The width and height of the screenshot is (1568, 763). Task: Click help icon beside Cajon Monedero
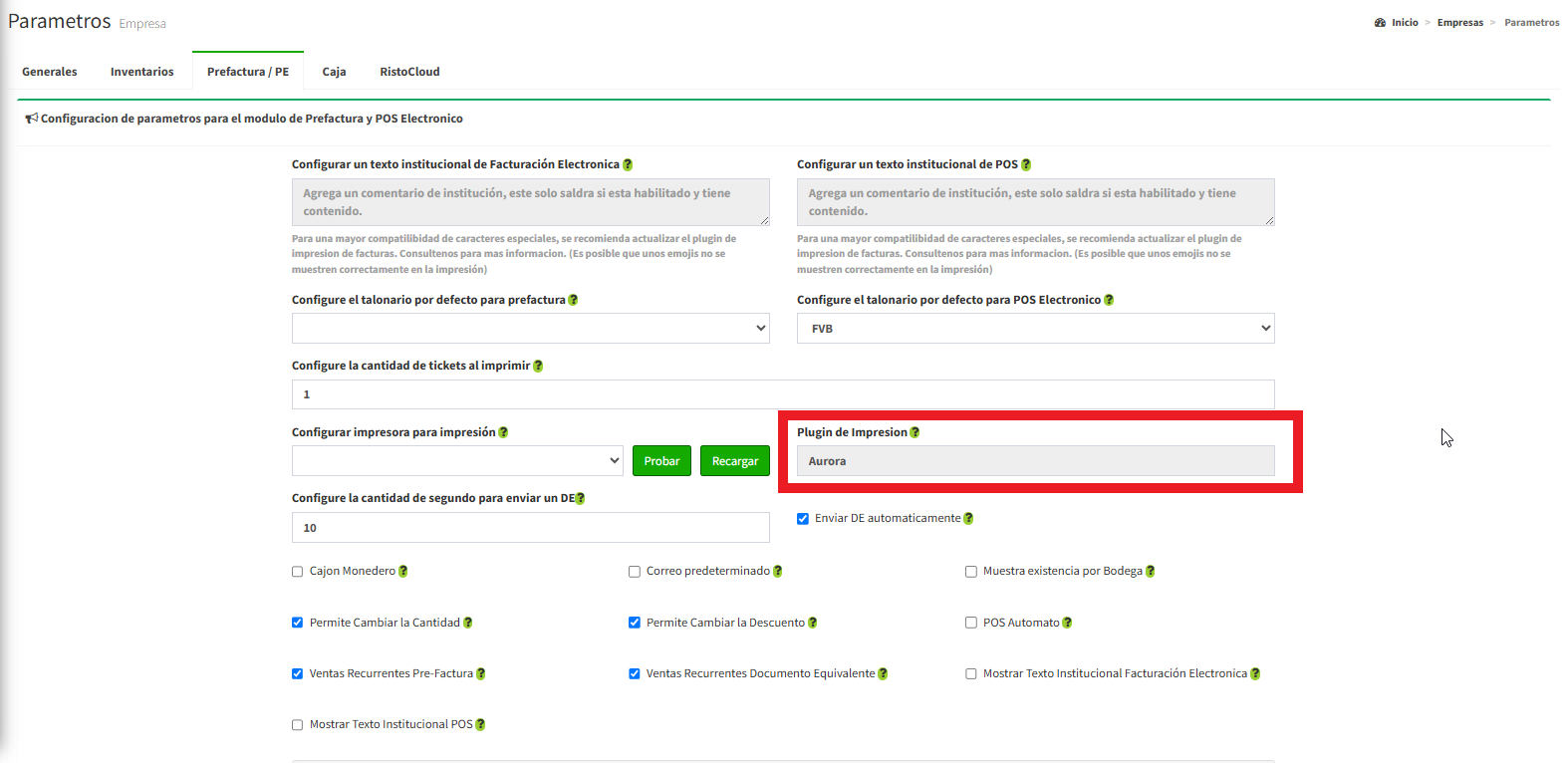(402, 572)
